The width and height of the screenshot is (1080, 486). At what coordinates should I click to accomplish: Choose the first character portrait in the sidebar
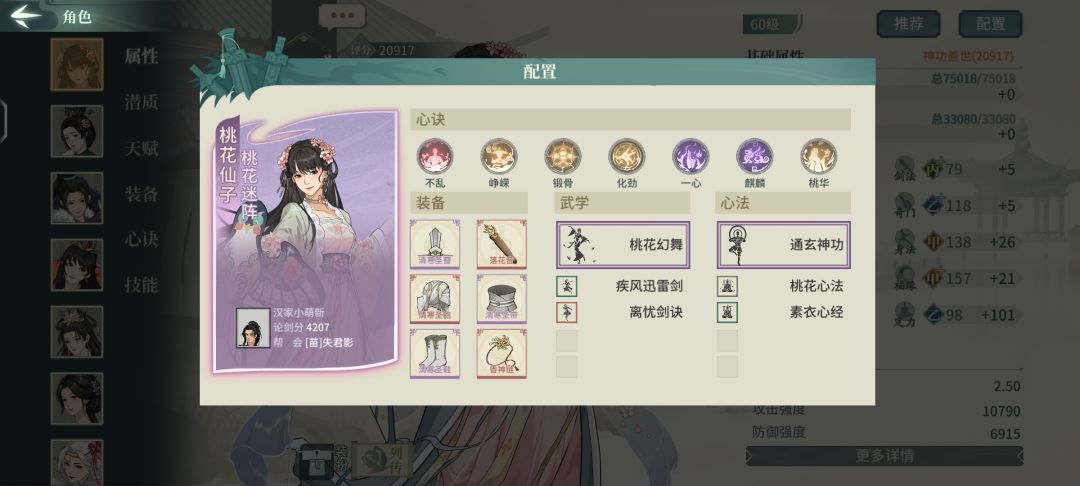point(76,64)
